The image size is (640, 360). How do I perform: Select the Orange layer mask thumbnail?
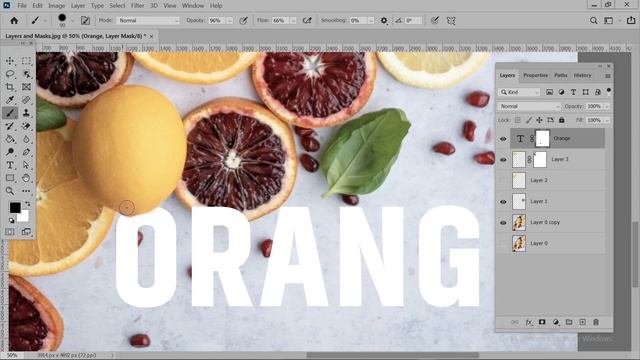point(542,139)
